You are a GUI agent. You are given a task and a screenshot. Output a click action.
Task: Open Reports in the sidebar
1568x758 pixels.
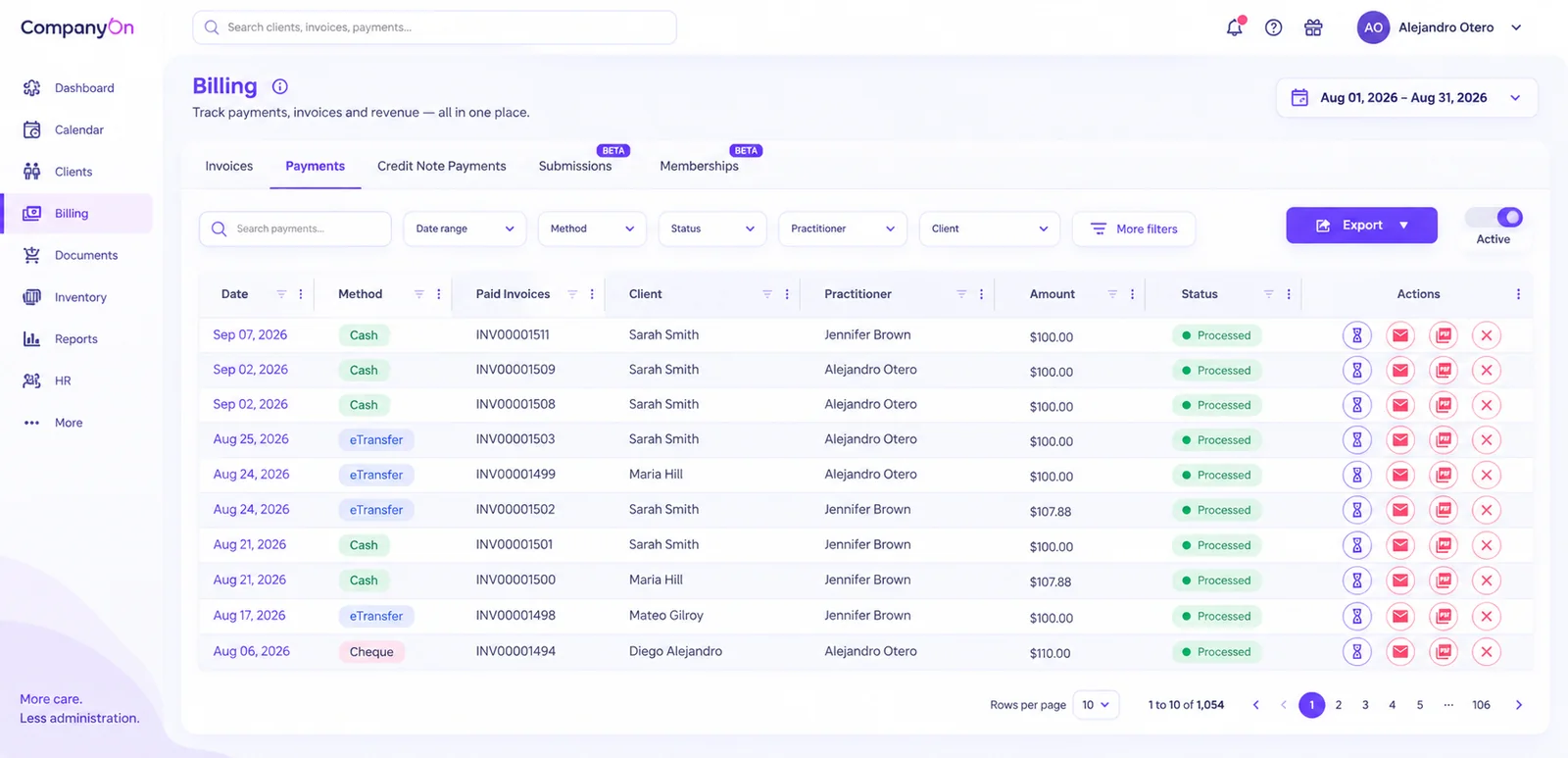[76, 339]
